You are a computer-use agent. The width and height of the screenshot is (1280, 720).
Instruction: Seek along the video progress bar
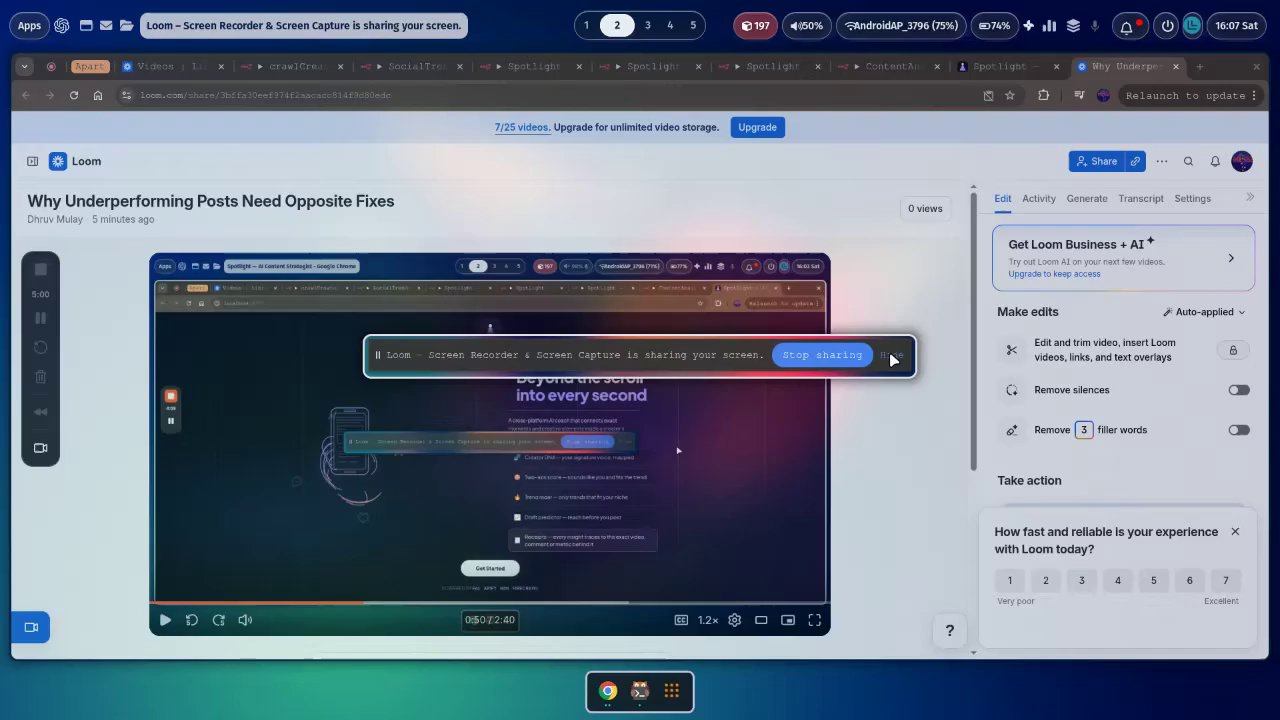pyautogui.click(x=490, y=603)
